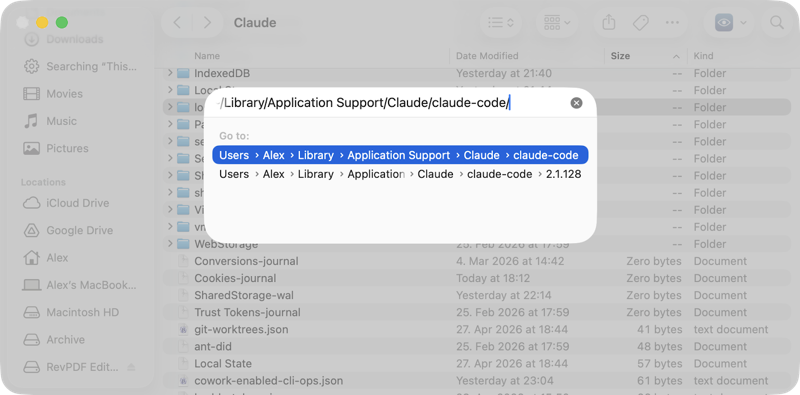Select the cowork-enabled-cli-ops.json file
This screenshot has height=395, width=800.
(x=476, y=381)
